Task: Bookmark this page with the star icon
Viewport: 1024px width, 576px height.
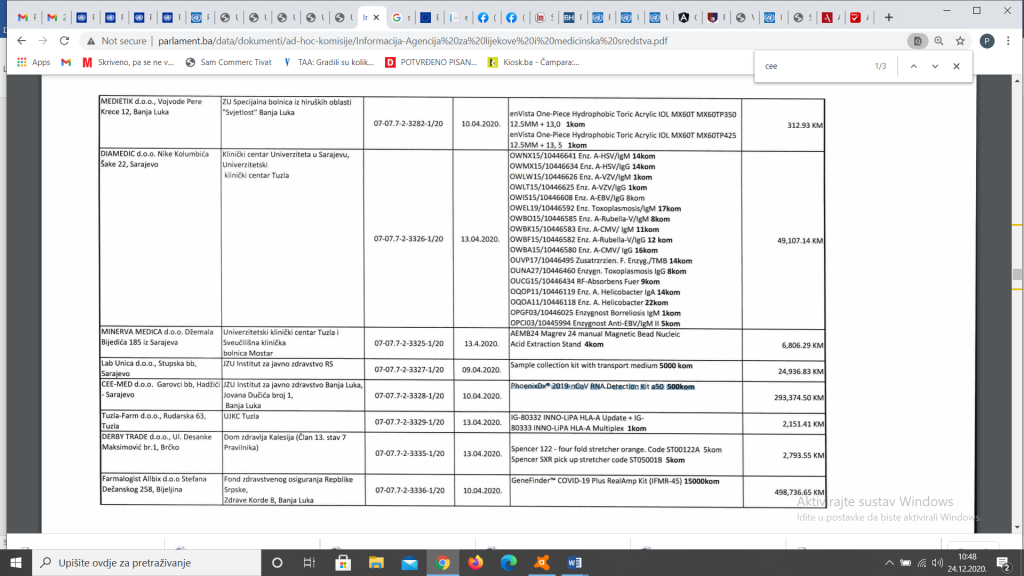Action: [960, 40]
